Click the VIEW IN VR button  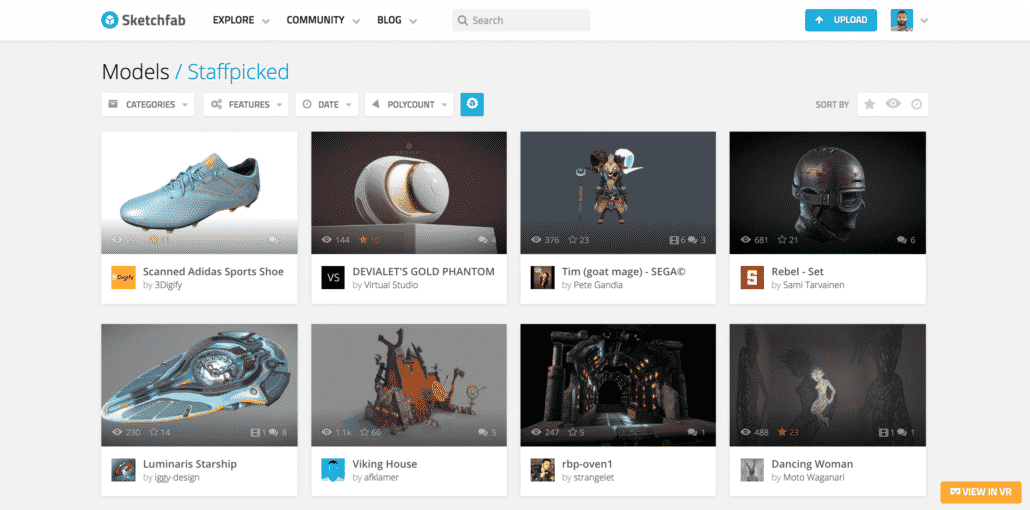point(981,492)
